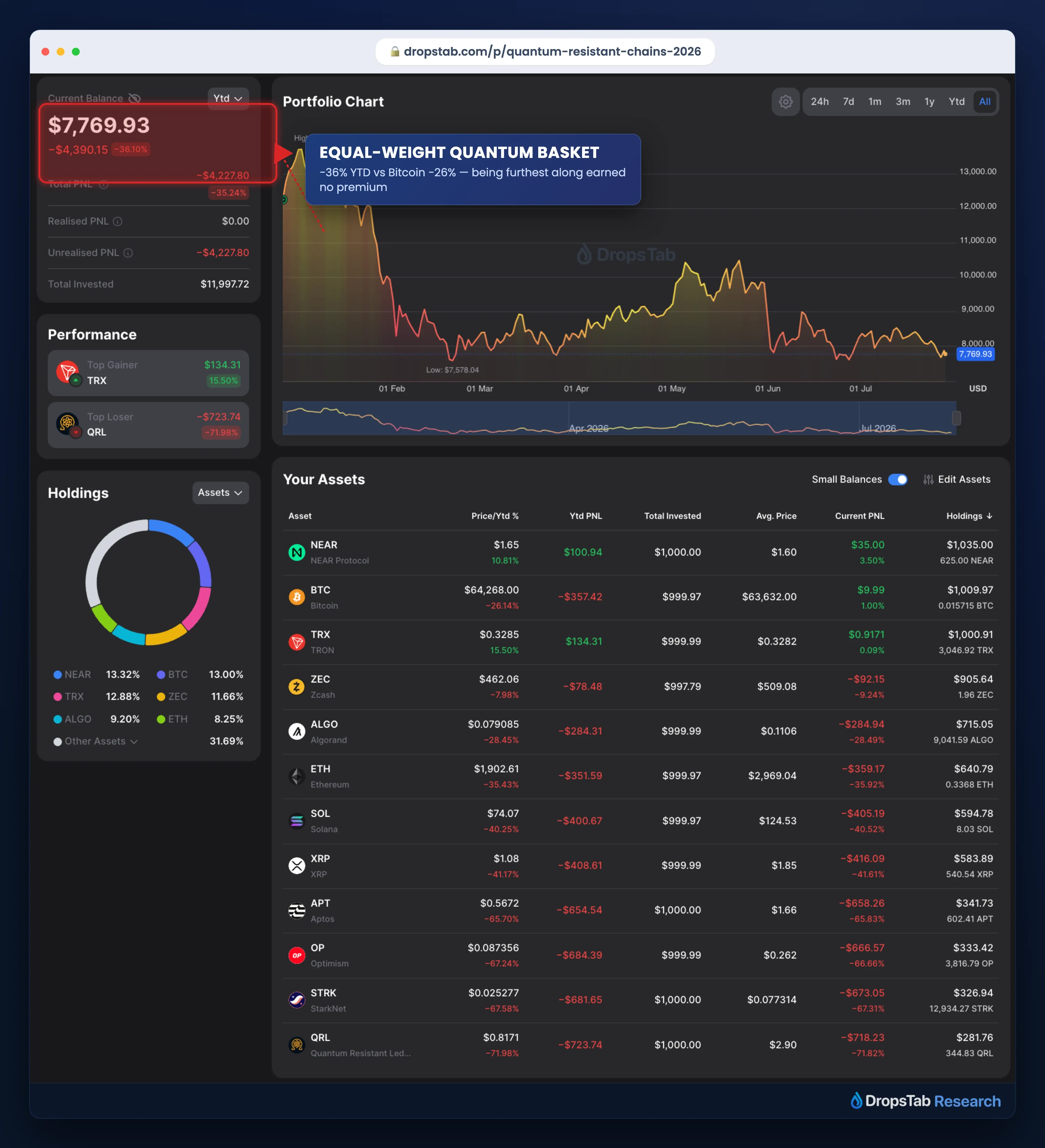This screenshot has width=1045, height=1148.
Task: Click the Solana coin icon
Action: [297, 821]
